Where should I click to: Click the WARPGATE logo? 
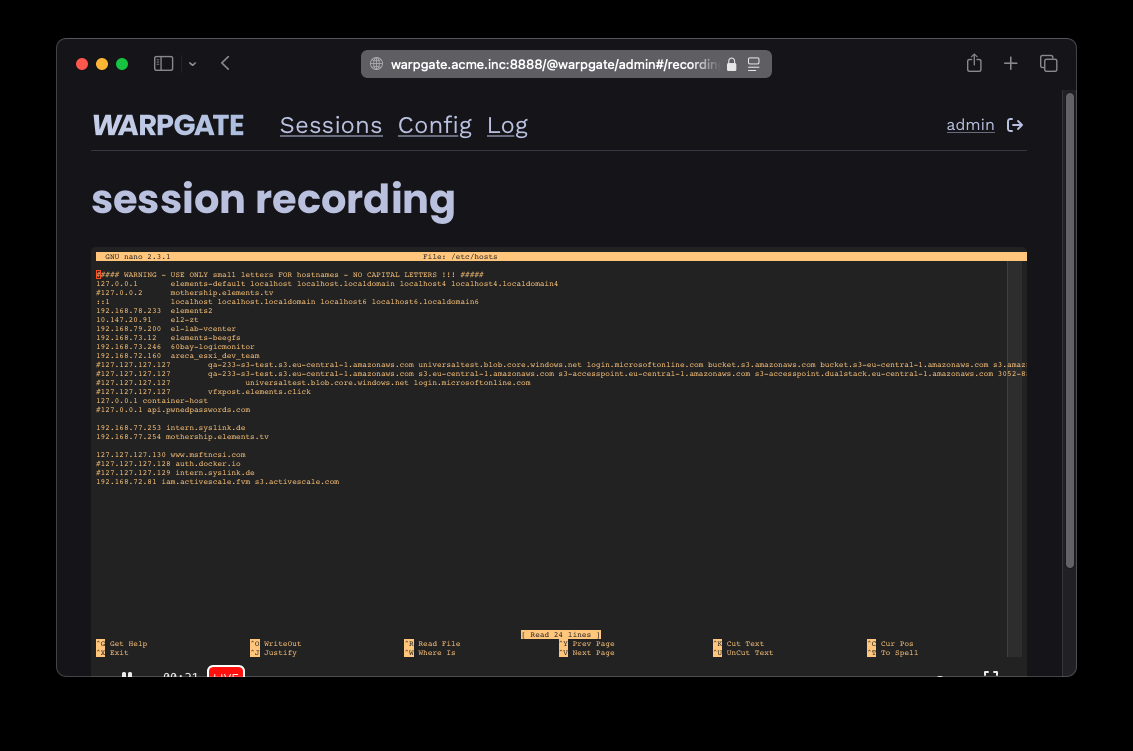click(168, 126)
